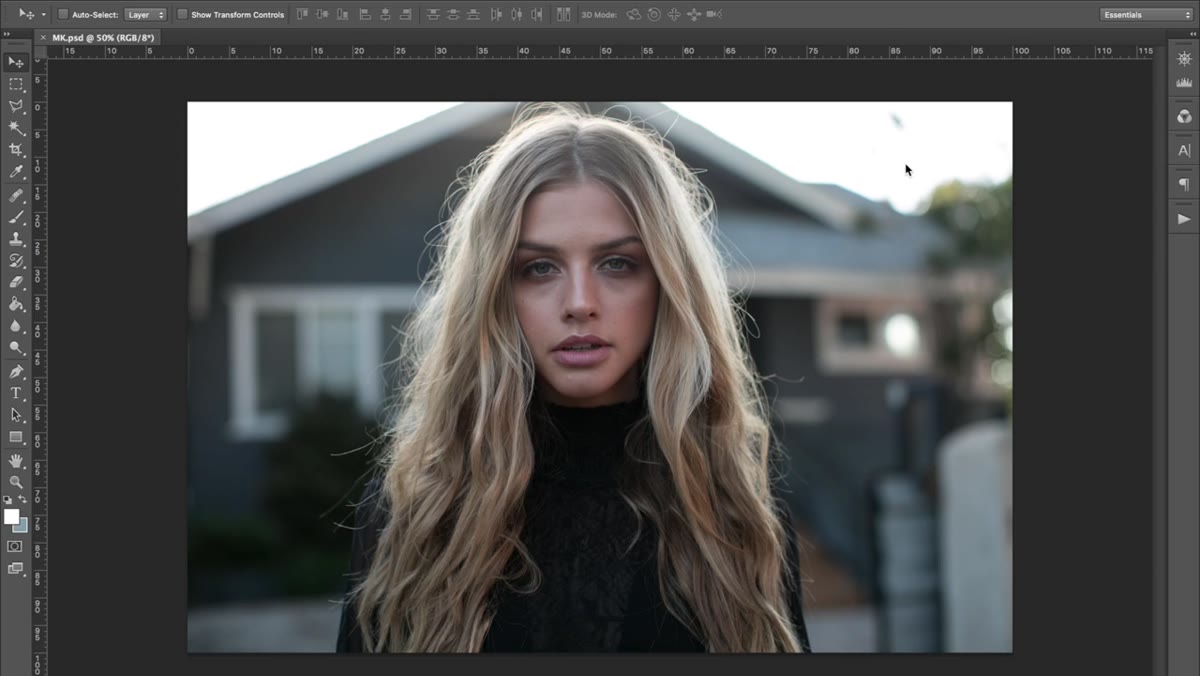The height and width of the screenshot is (676, 1200).
Task: Enable Show Transform Controls checkbox
Action: tap(182, 15)
